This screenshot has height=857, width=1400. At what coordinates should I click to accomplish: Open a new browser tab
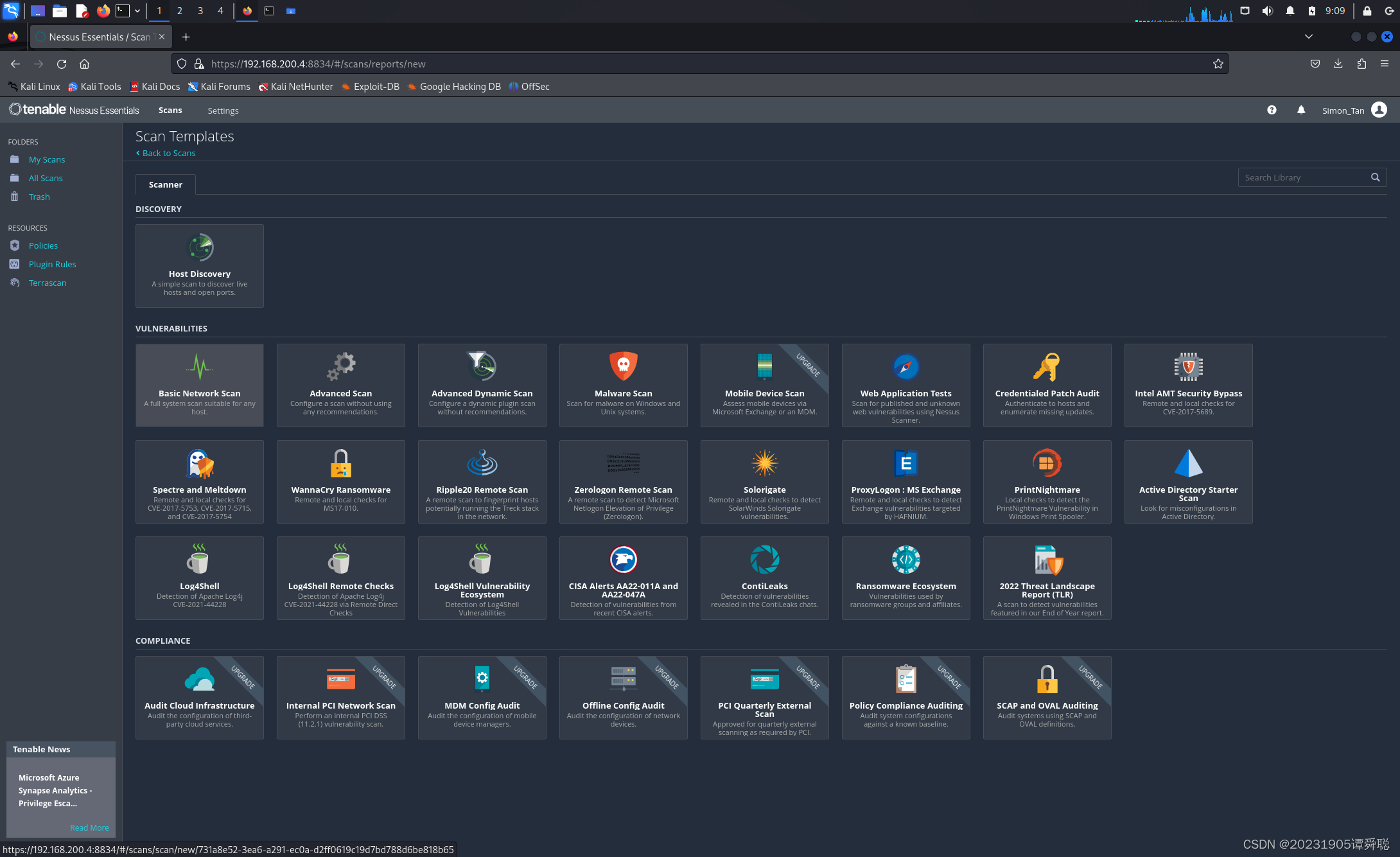click(186, 37)
